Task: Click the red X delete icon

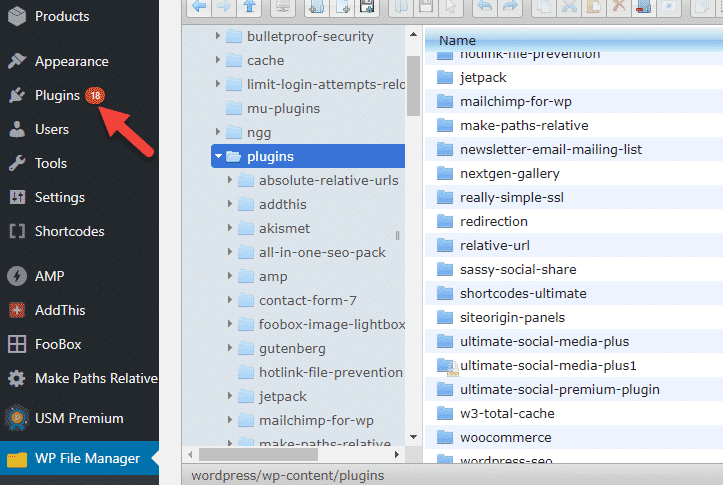Action: click(619, 6)
